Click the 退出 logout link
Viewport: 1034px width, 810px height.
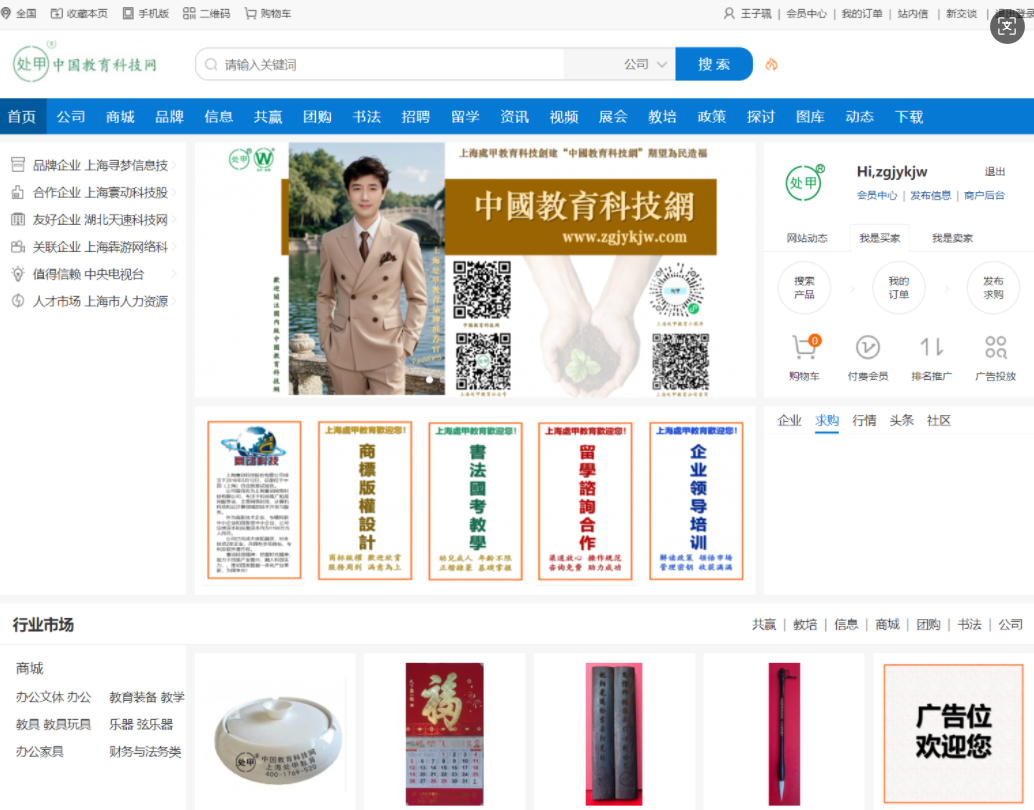(x=994, y=171)
